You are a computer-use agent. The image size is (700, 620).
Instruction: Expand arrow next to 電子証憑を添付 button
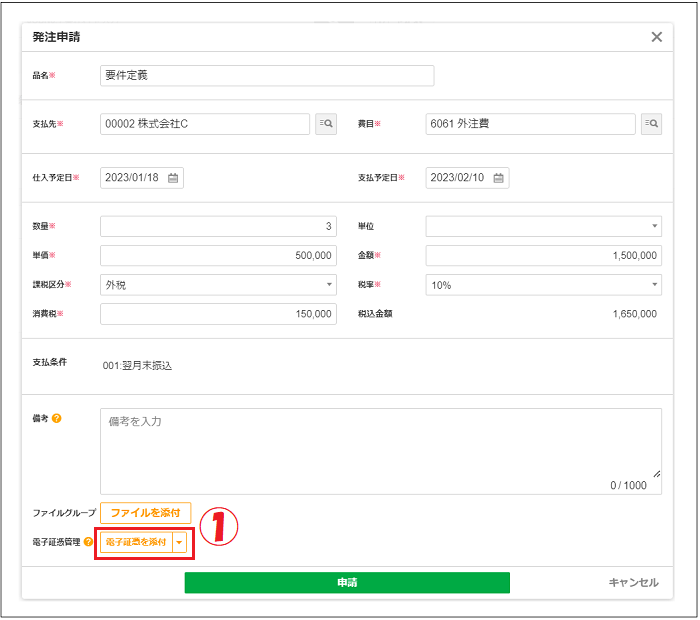pyautogui.click(x=179, y=542)
